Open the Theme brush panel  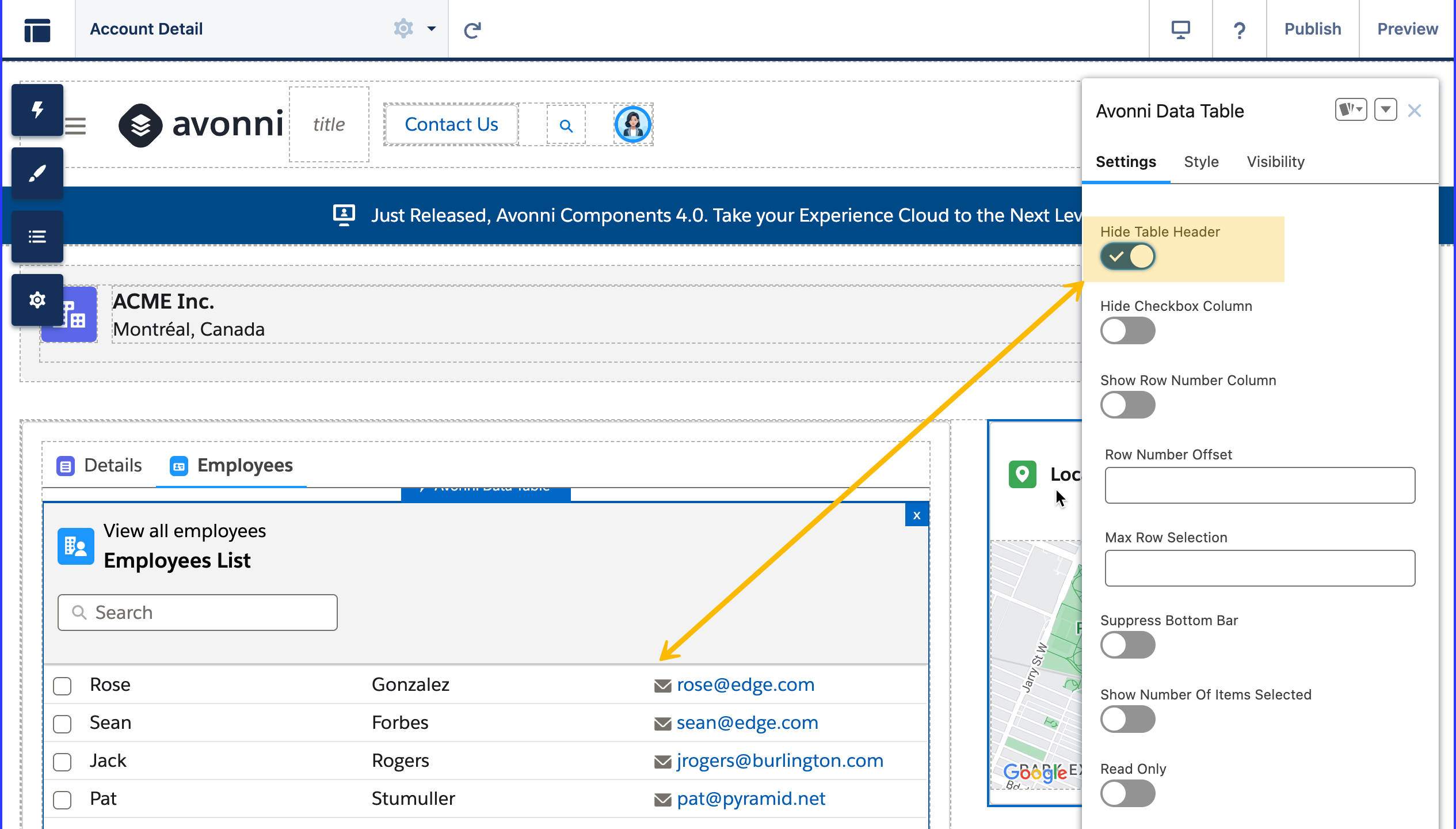pyautogui.click(x=37, y=173)
